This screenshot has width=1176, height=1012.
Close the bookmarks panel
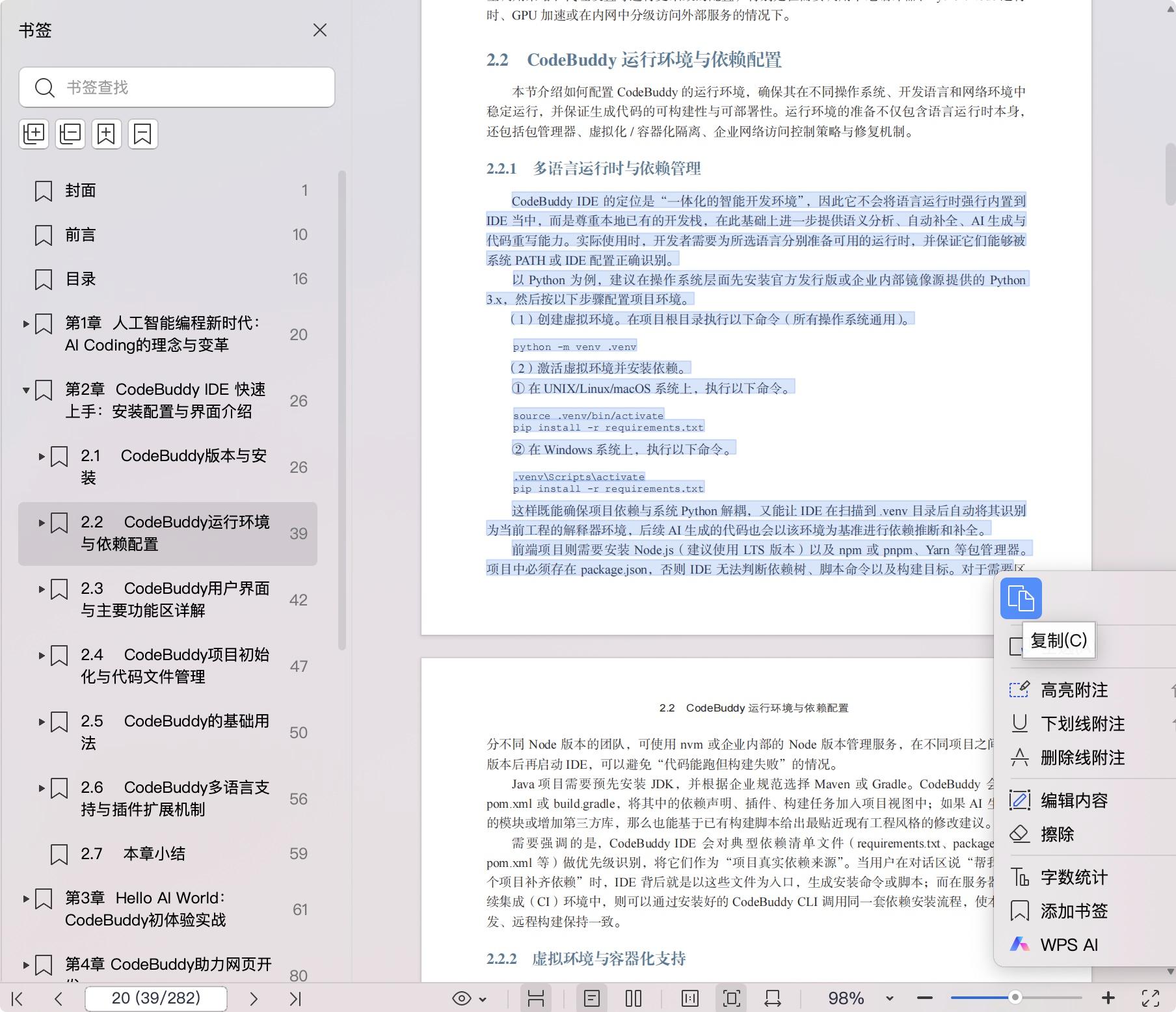coord(319,30)
